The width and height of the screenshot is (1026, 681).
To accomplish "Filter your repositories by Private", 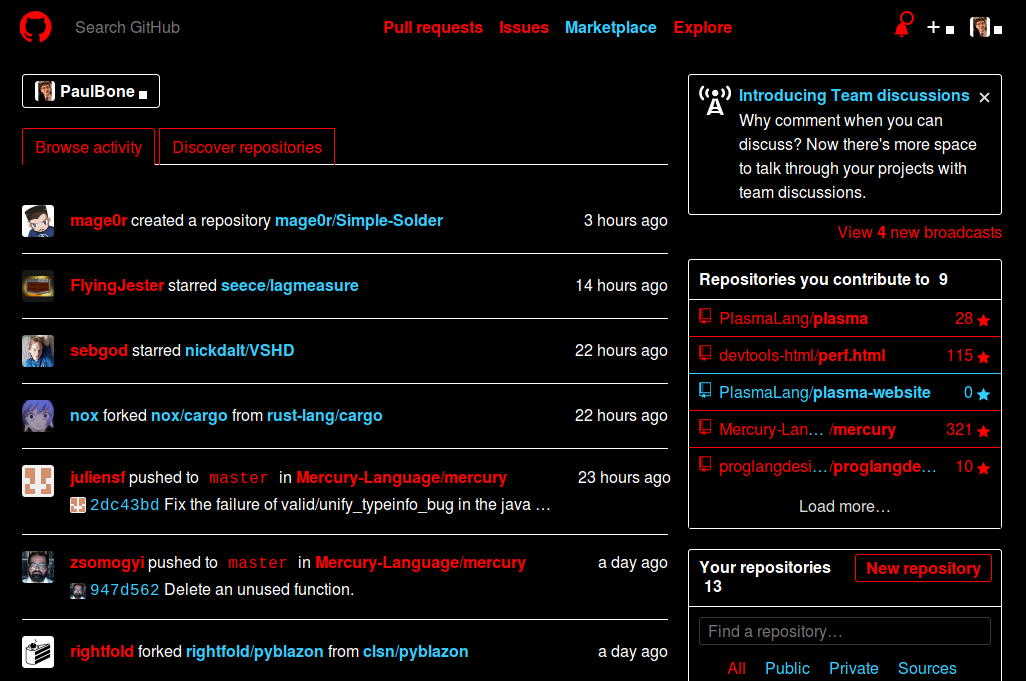I will pos(853,668).
